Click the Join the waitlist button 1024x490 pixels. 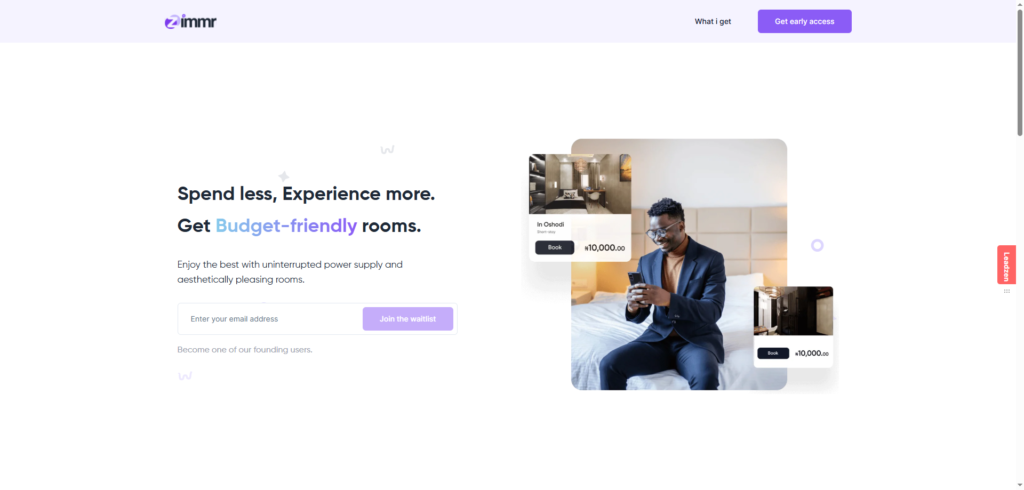click(408, 319)
